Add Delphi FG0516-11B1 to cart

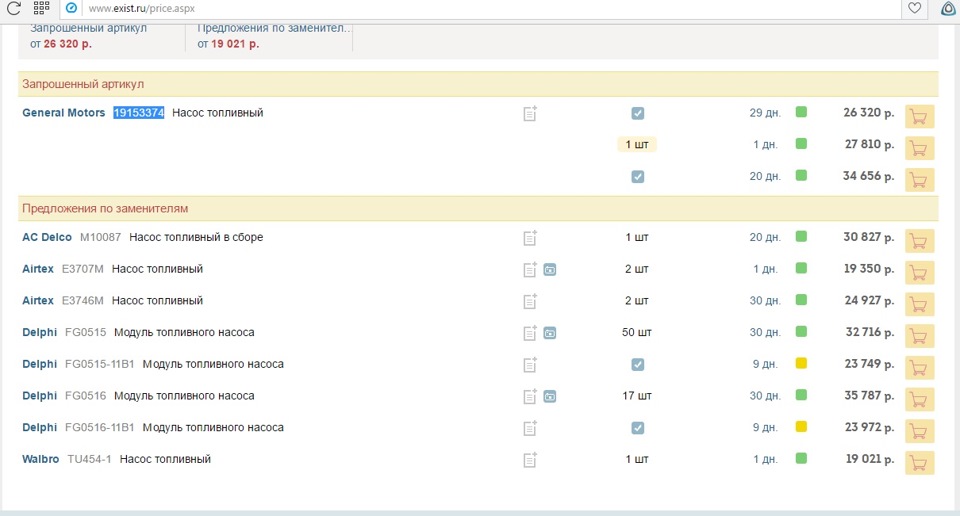point(919,432)
